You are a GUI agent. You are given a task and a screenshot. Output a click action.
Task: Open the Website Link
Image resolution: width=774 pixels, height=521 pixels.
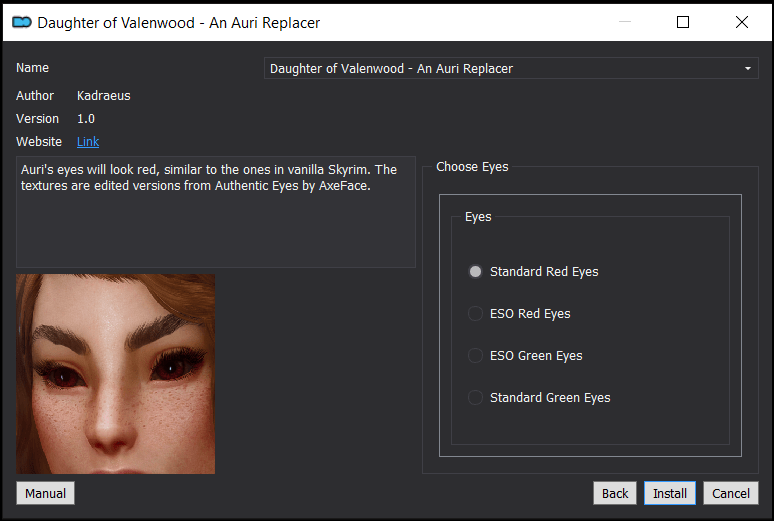(88, 142)
